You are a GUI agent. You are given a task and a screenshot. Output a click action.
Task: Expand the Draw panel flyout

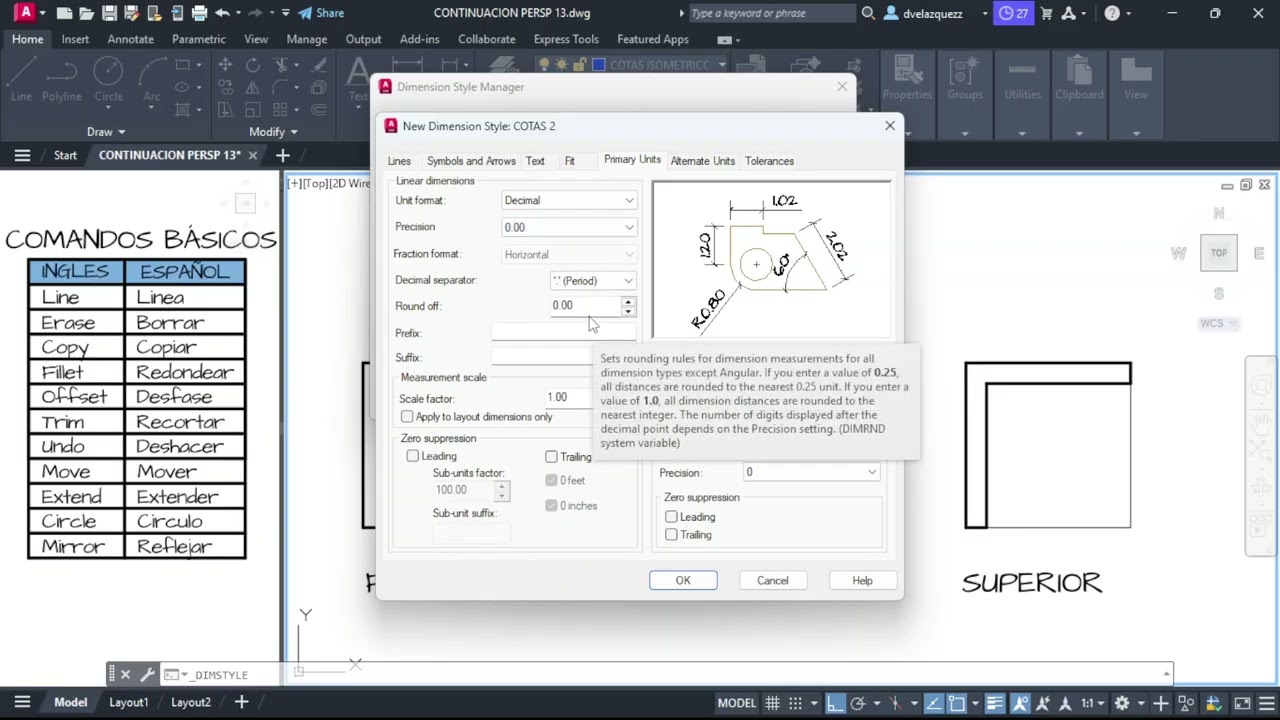point(106,132)
